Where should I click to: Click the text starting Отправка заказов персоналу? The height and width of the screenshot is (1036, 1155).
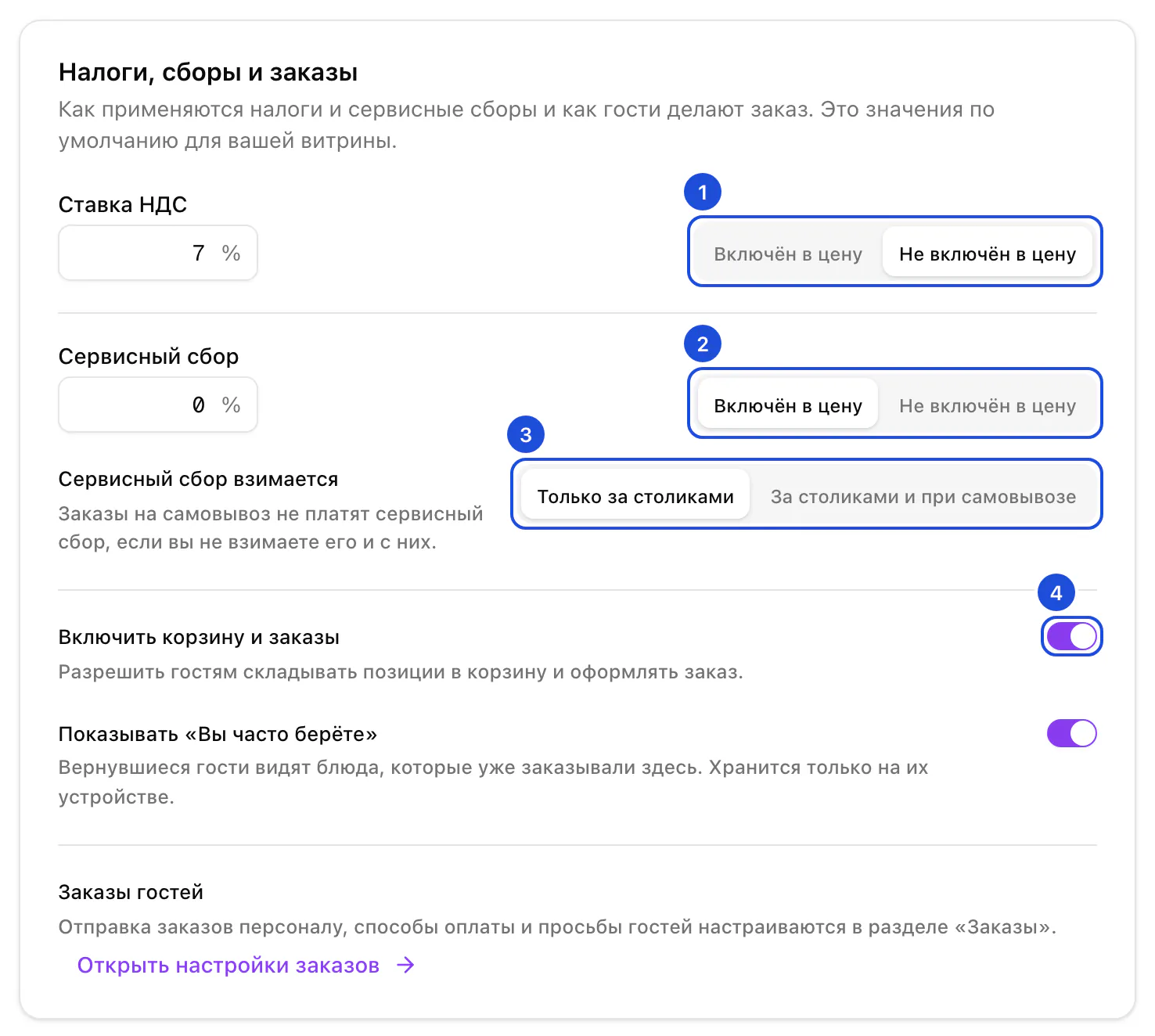point(557,926)
